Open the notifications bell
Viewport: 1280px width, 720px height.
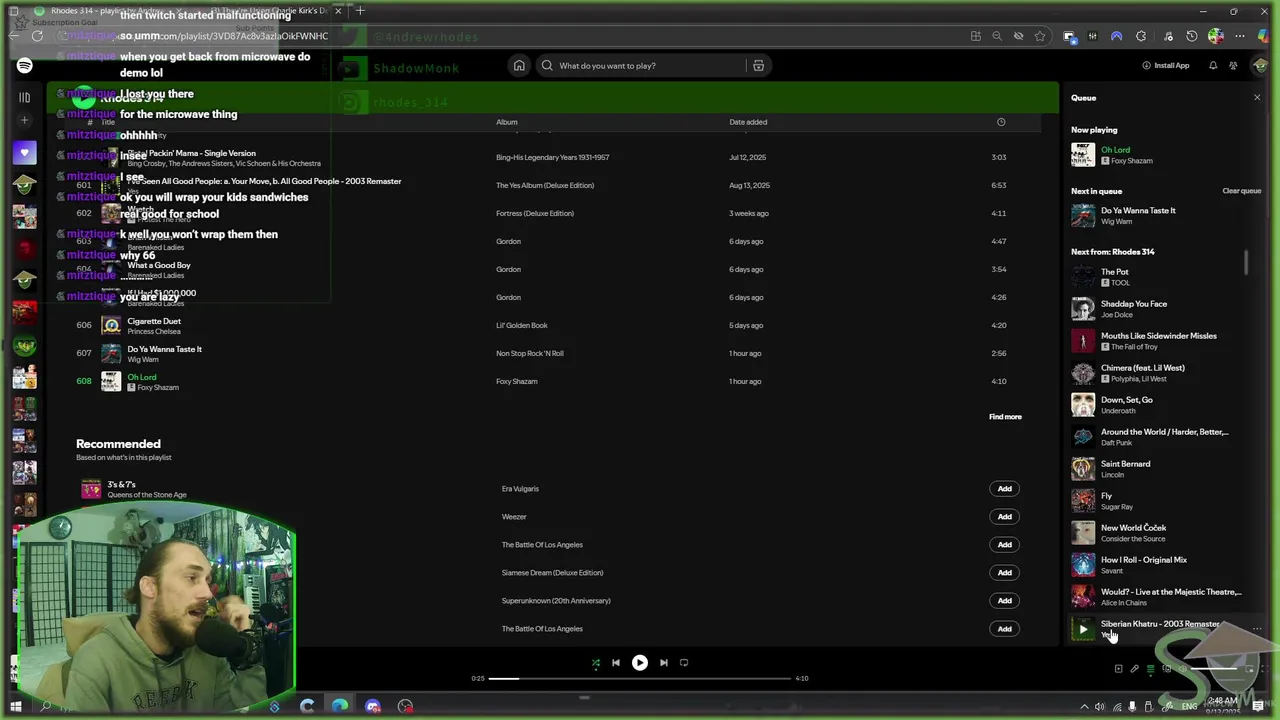(x=1213, y=66)
